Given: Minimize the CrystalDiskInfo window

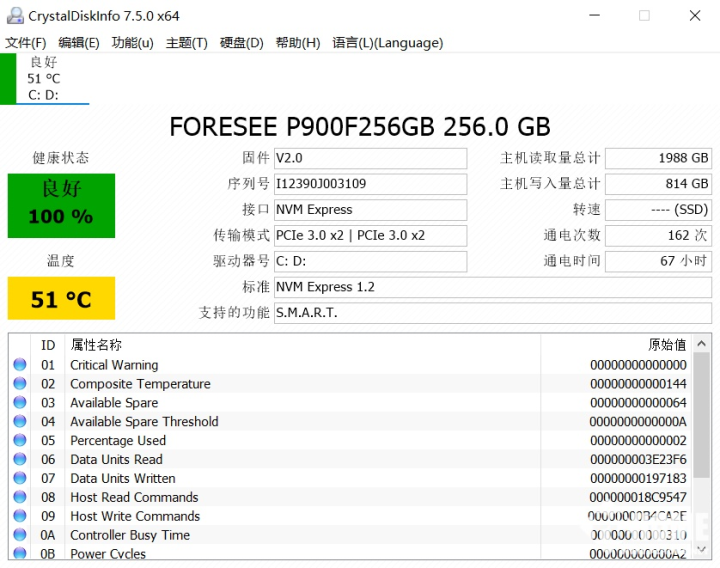Looking at the screenshot, I should [x=595, y=16].
